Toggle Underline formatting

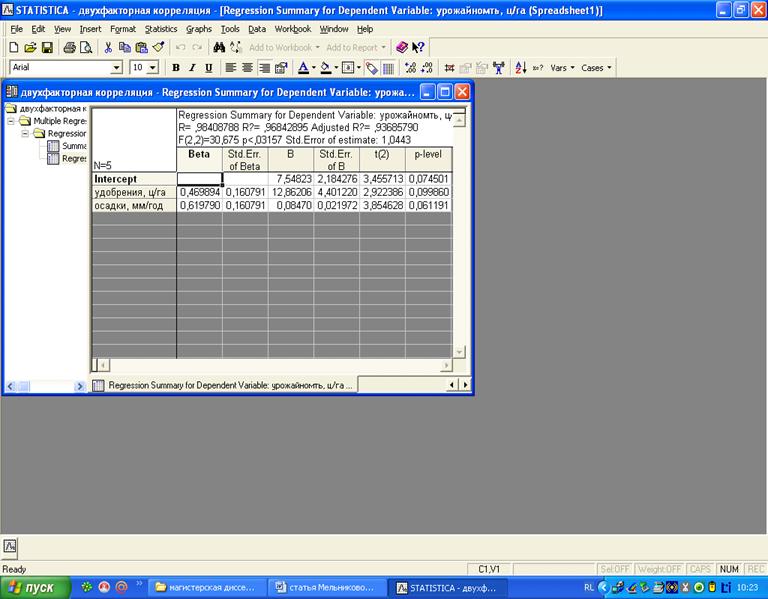208,68
